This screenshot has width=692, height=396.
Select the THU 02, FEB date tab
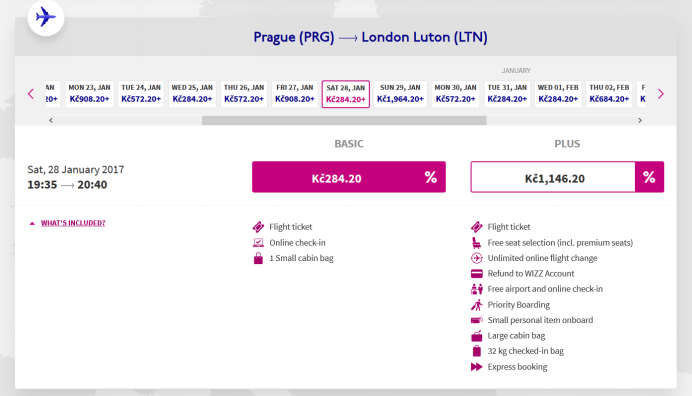coord(609,94)
